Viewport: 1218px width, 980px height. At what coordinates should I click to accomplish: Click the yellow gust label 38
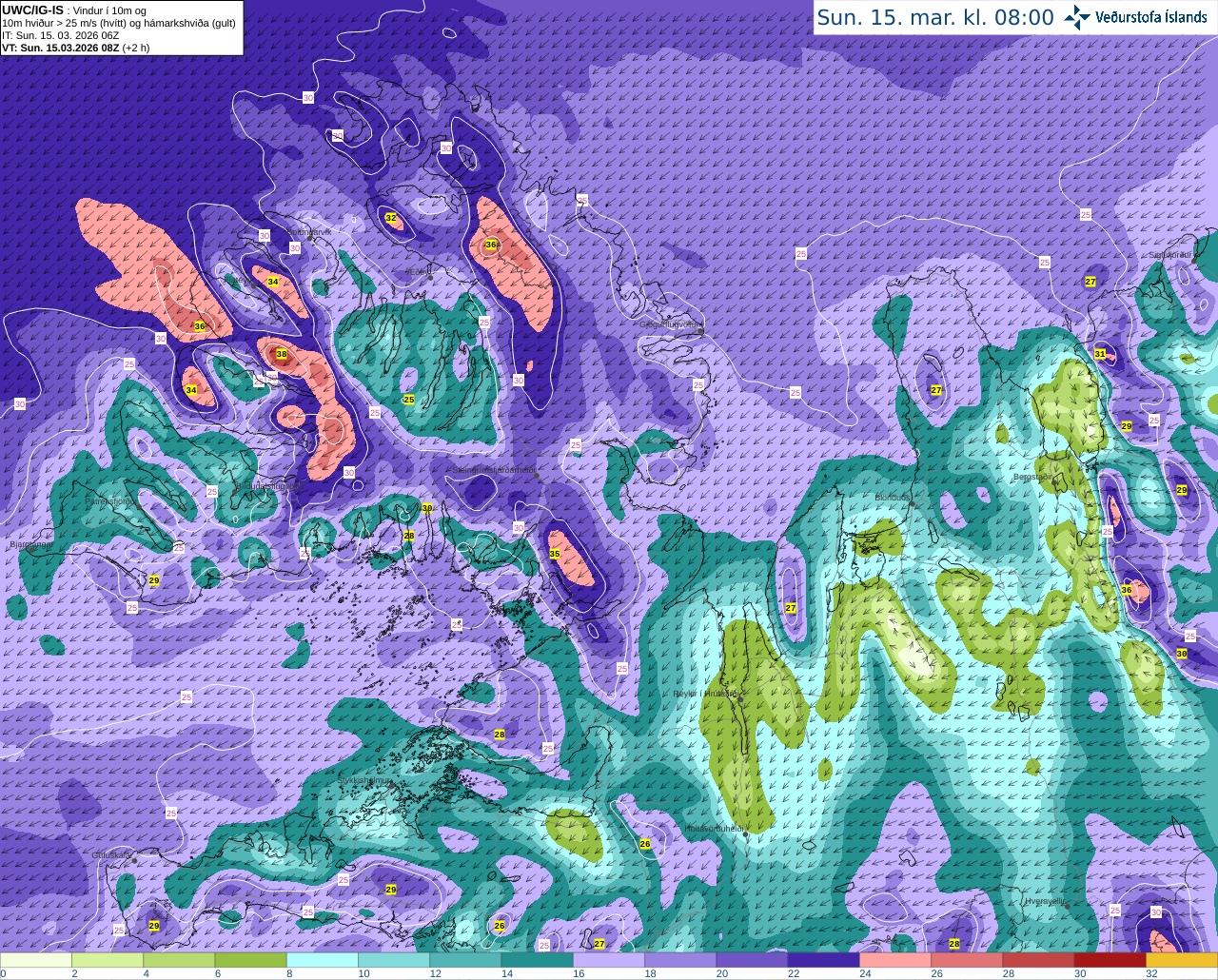(282, 354)
